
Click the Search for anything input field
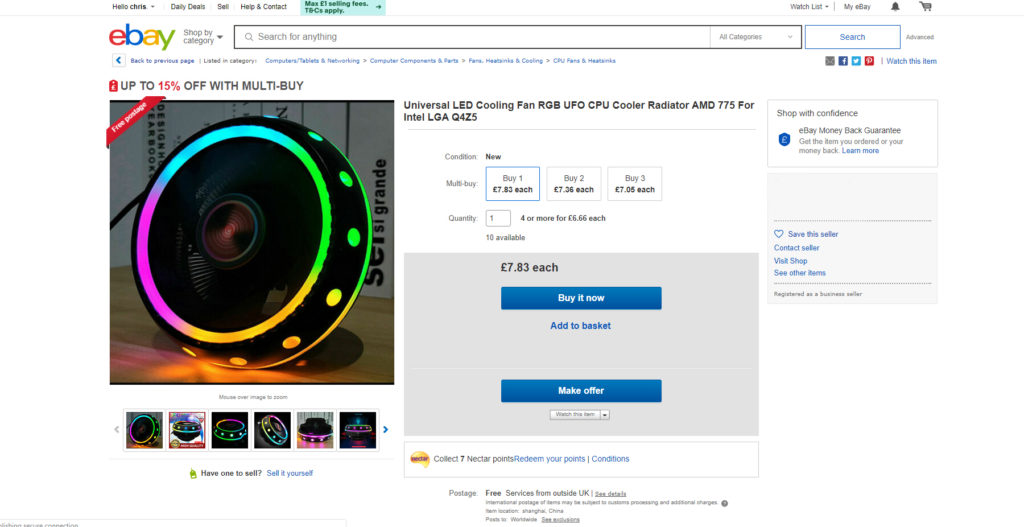tap(470, 37)
